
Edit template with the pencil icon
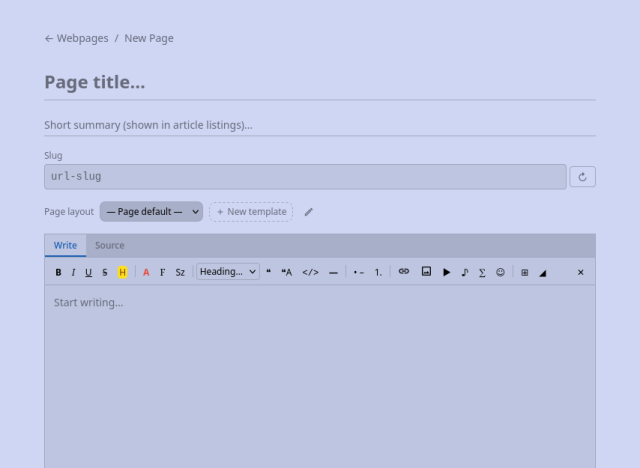(309, 212)
